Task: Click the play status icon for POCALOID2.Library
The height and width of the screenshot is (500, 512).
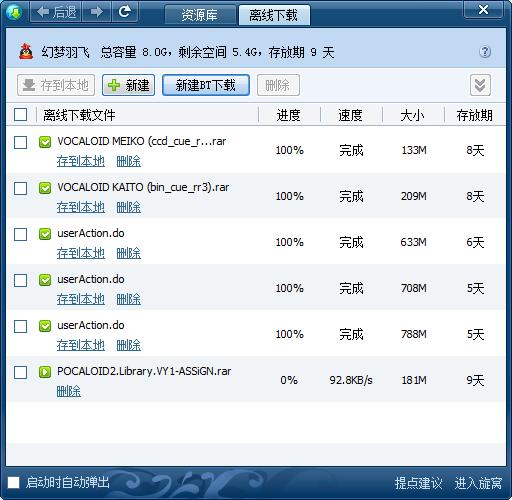Action: point(45,372)
